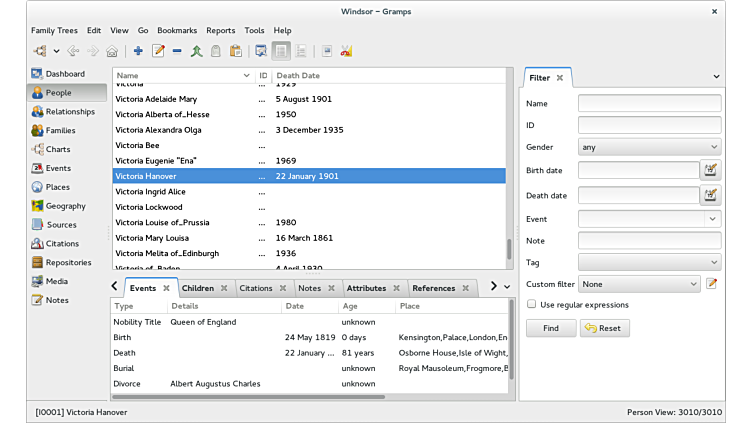Open Charts view in sidebar
Viewport: 752px width, 423px height.
pos(67,149)
